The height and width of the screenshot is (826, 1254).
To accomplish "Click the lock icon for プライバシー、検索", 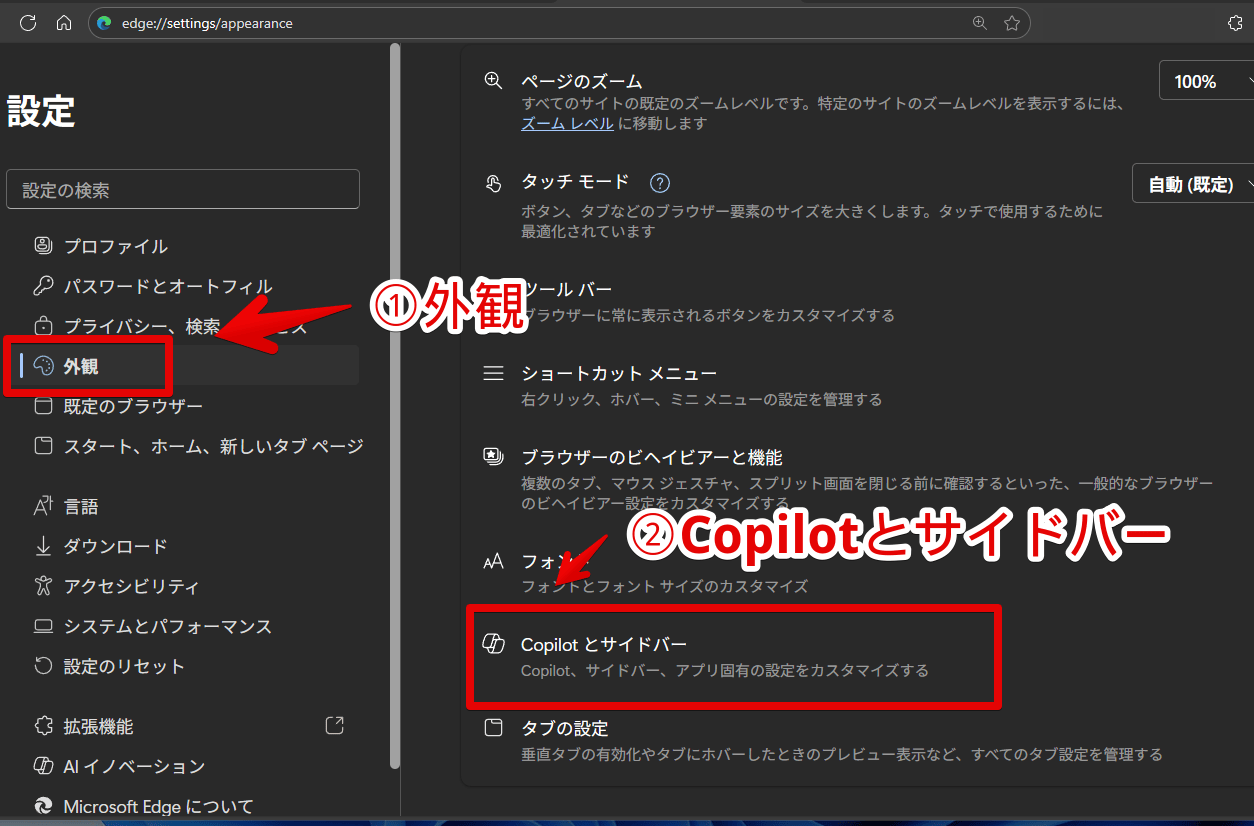I will tap(43, 326).
